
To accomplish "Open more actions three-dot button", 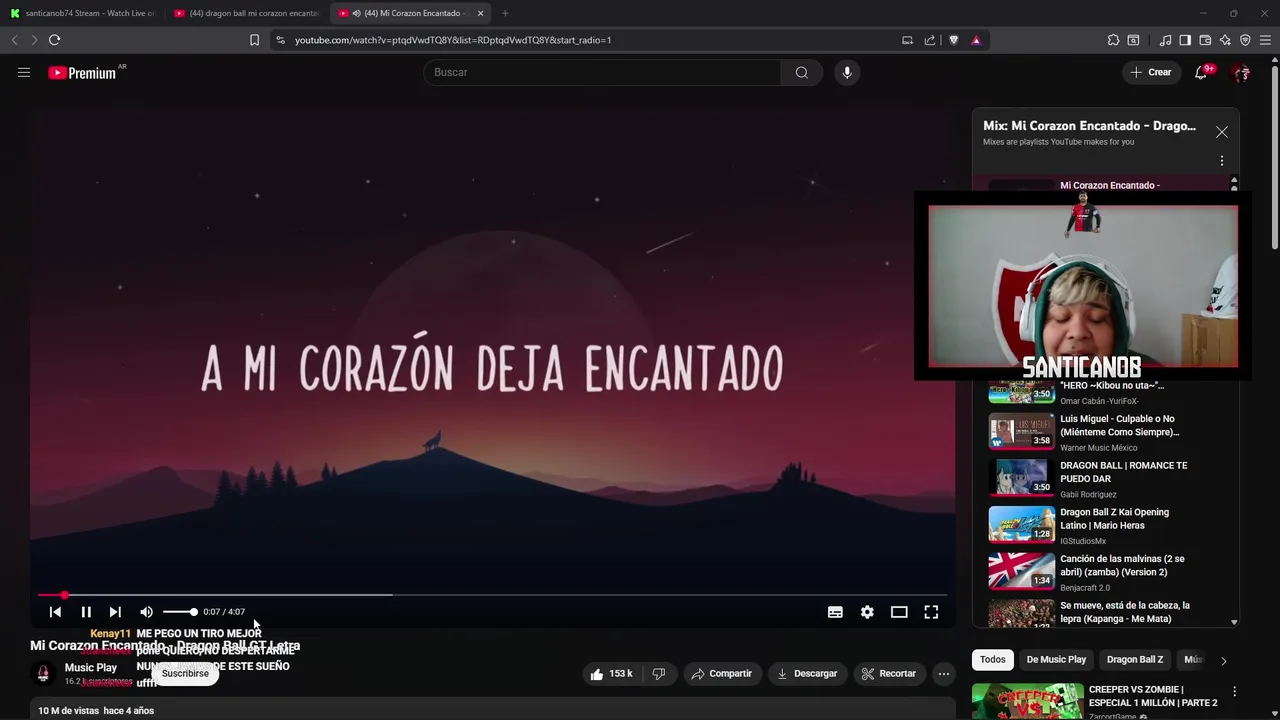I will click(x=943, y=674).
